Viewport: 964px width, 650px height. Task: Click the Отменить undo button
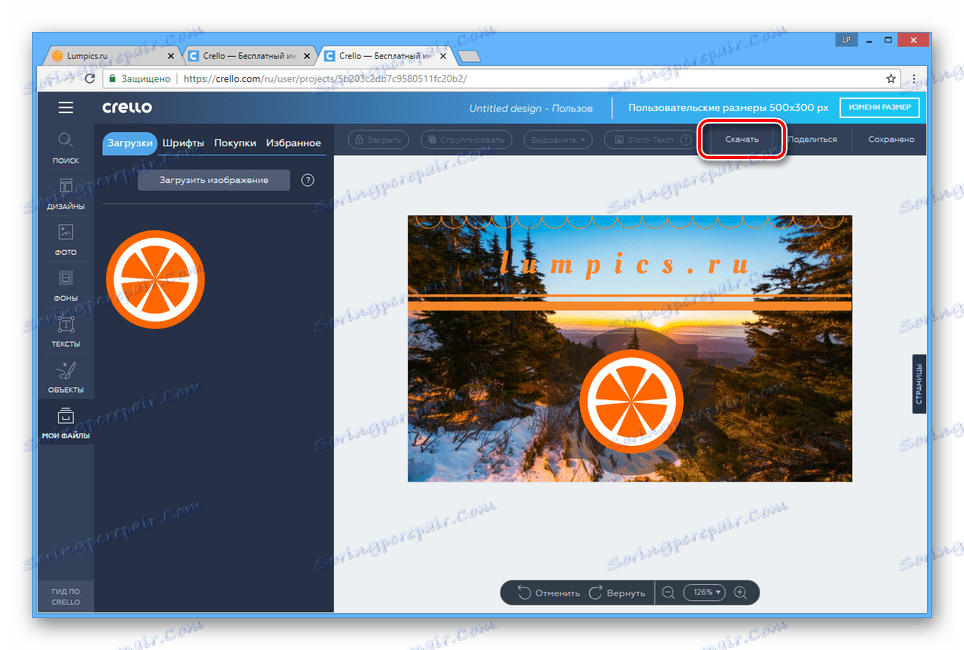click(x=549, y=593)
